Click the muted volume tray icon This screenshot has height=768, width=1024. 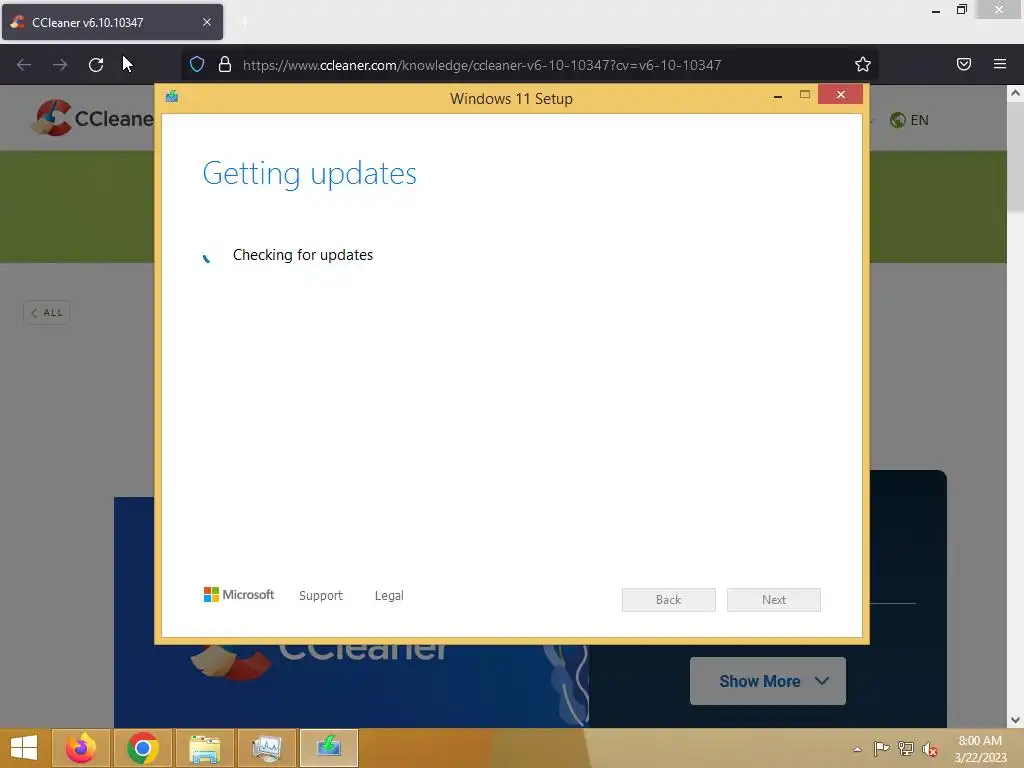tap(930, 749)
